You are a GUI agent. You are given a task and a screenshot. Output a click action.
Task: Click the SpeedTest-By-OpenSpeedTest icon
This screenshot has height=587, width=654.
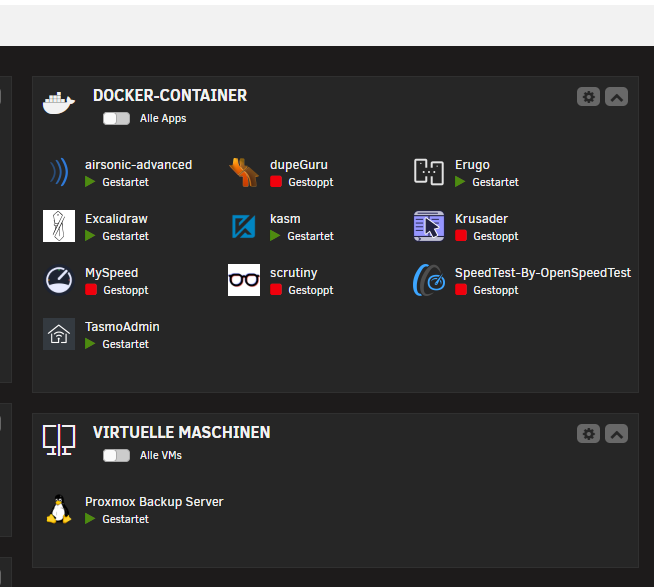tap(429, 280)
